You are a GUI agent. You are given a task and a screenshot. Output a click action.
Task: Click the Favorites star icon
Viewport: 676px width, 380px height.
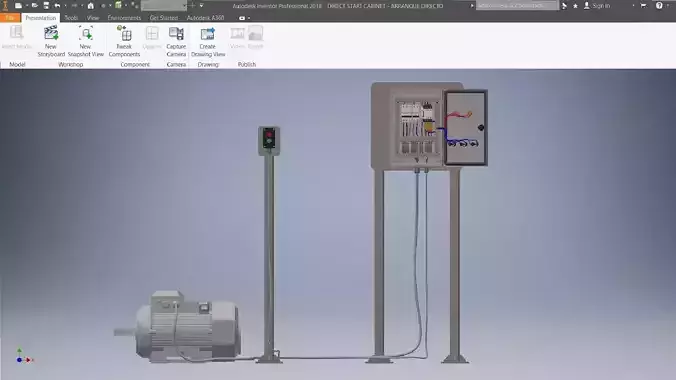[x=575, y=6]
